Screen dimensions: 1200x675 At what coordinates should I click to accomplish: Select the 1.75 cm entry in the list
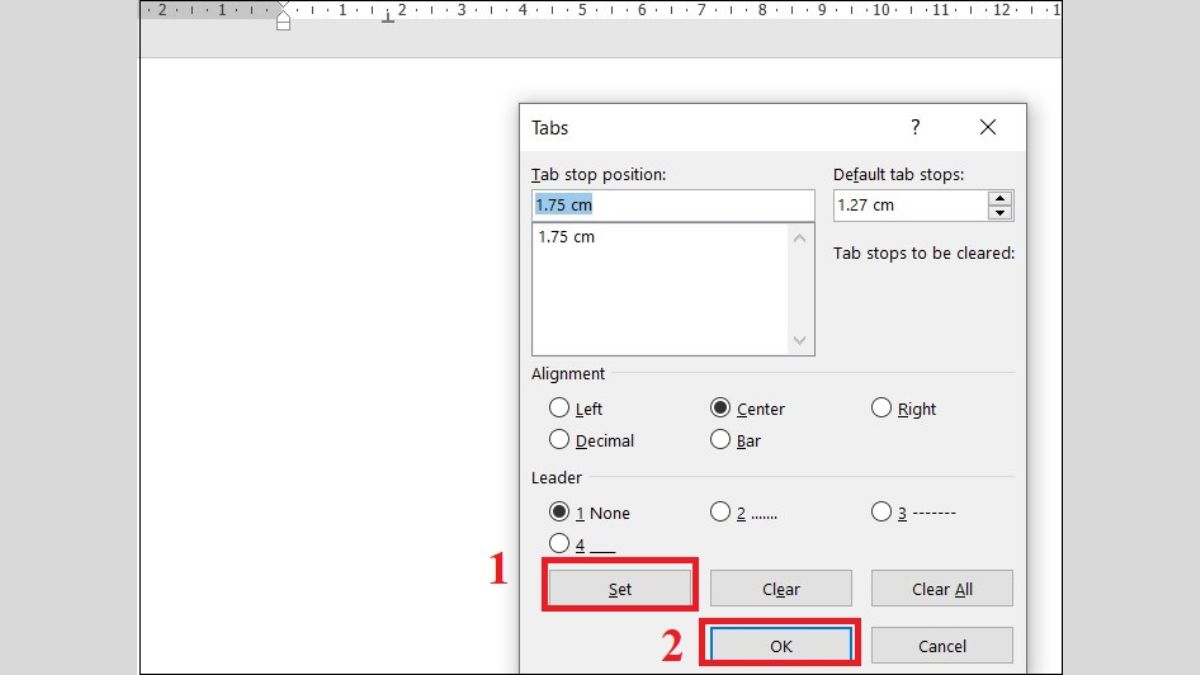tap(600, 237)
